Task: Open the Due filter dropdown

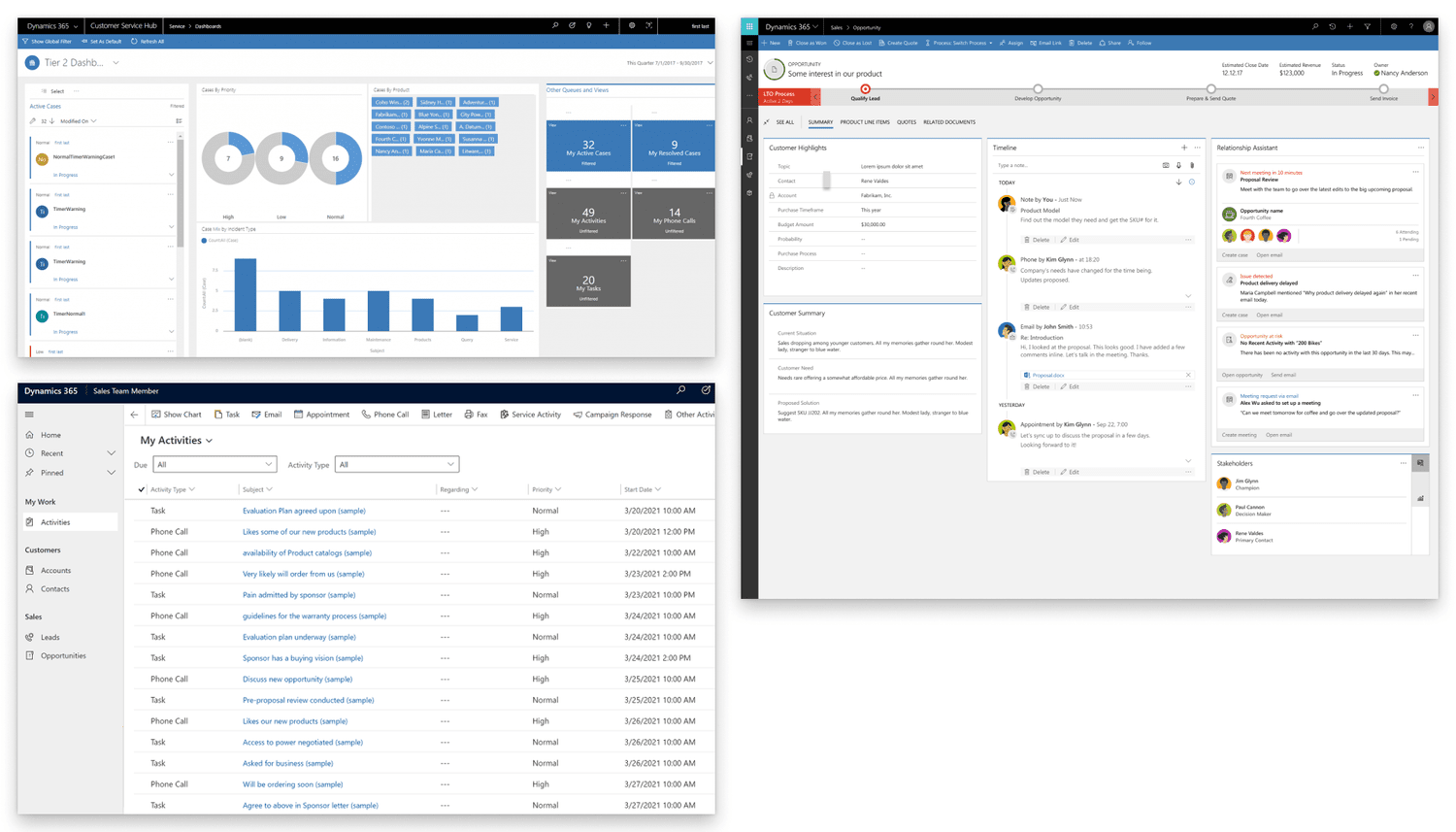Action: [215, 464]
